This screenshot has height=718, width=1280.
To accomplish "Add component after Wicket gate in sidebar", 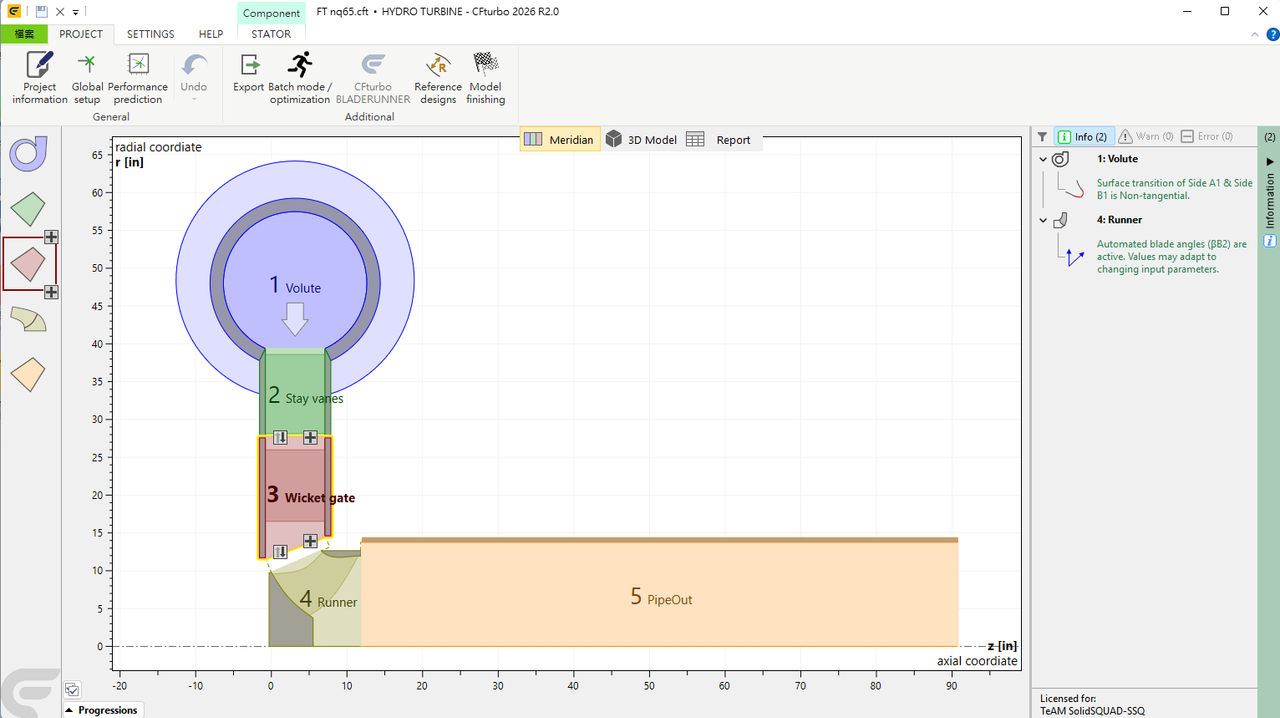I will [x=51, y=292].
